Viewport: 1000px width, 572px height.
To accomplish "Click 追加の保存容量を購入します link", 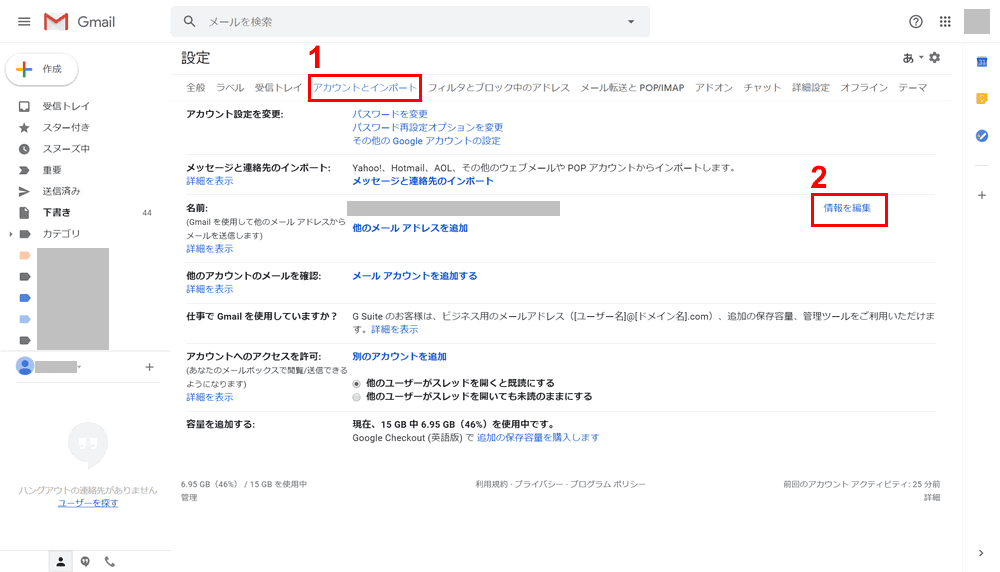I will tap(538, 437).
